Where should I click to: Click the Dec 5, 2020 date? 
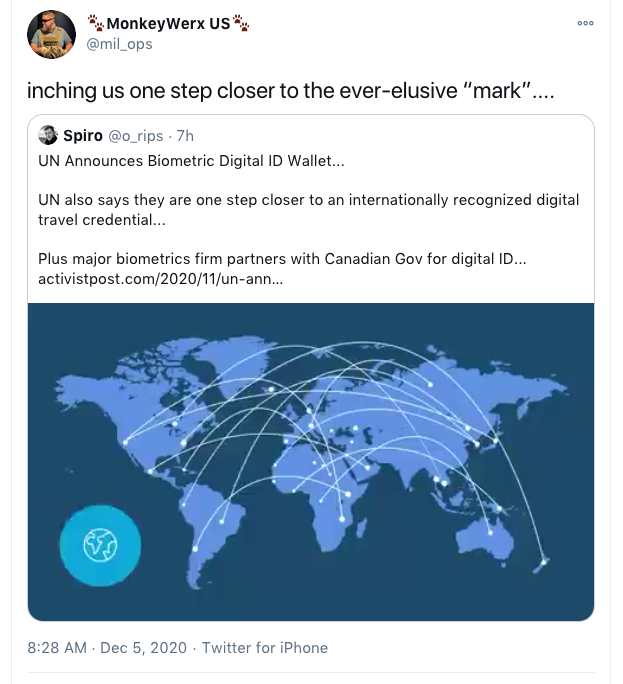coord(144,648)
